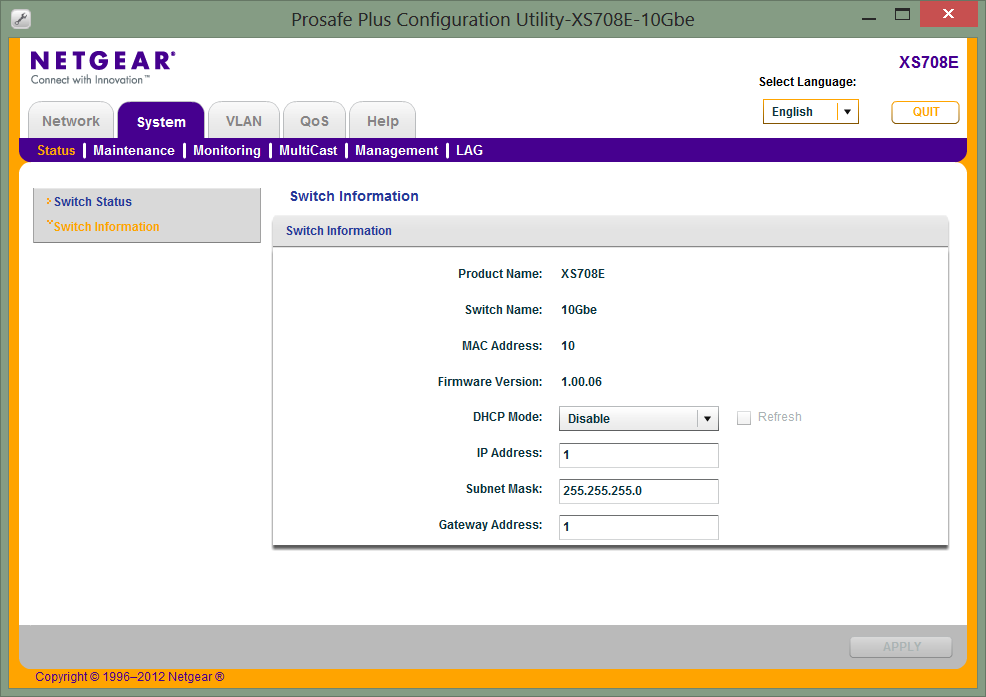Click the Netgear copyright text
The height and width of the screenshot is (697, 986).
click(130, 676)
